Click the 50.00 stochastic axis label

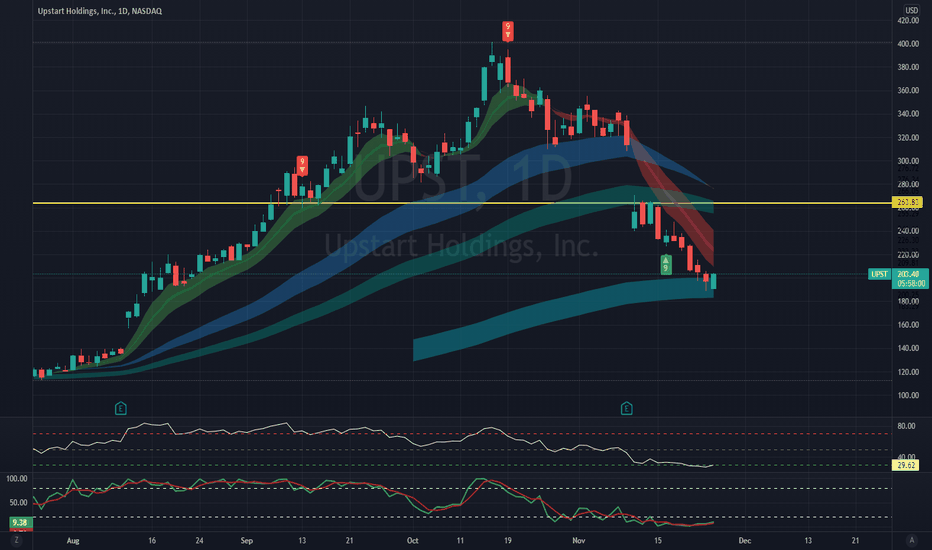[x=18, y=502]
